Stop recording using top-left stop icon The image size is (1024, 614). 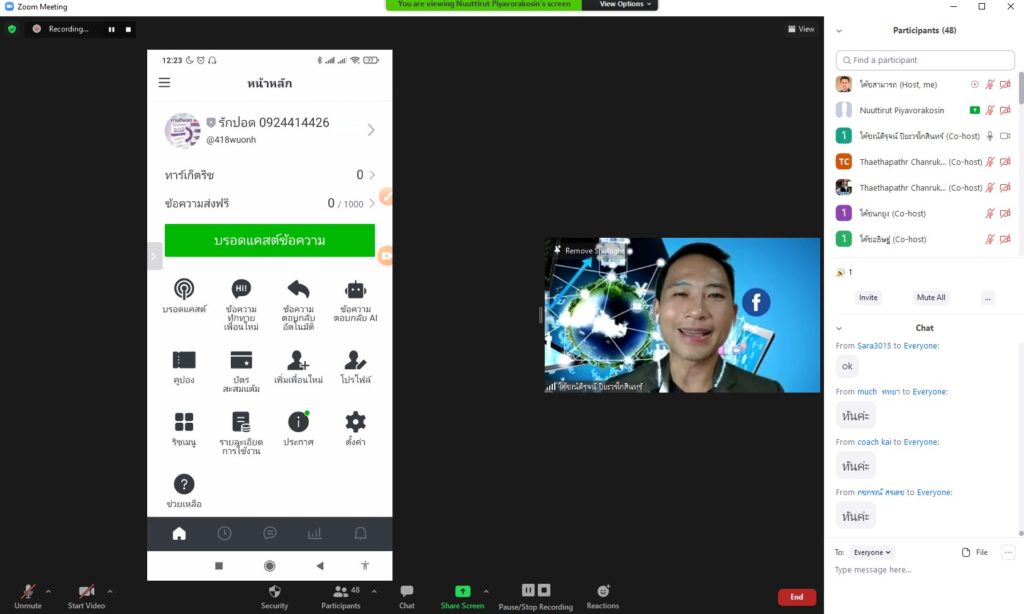click(x=128, y=29)
